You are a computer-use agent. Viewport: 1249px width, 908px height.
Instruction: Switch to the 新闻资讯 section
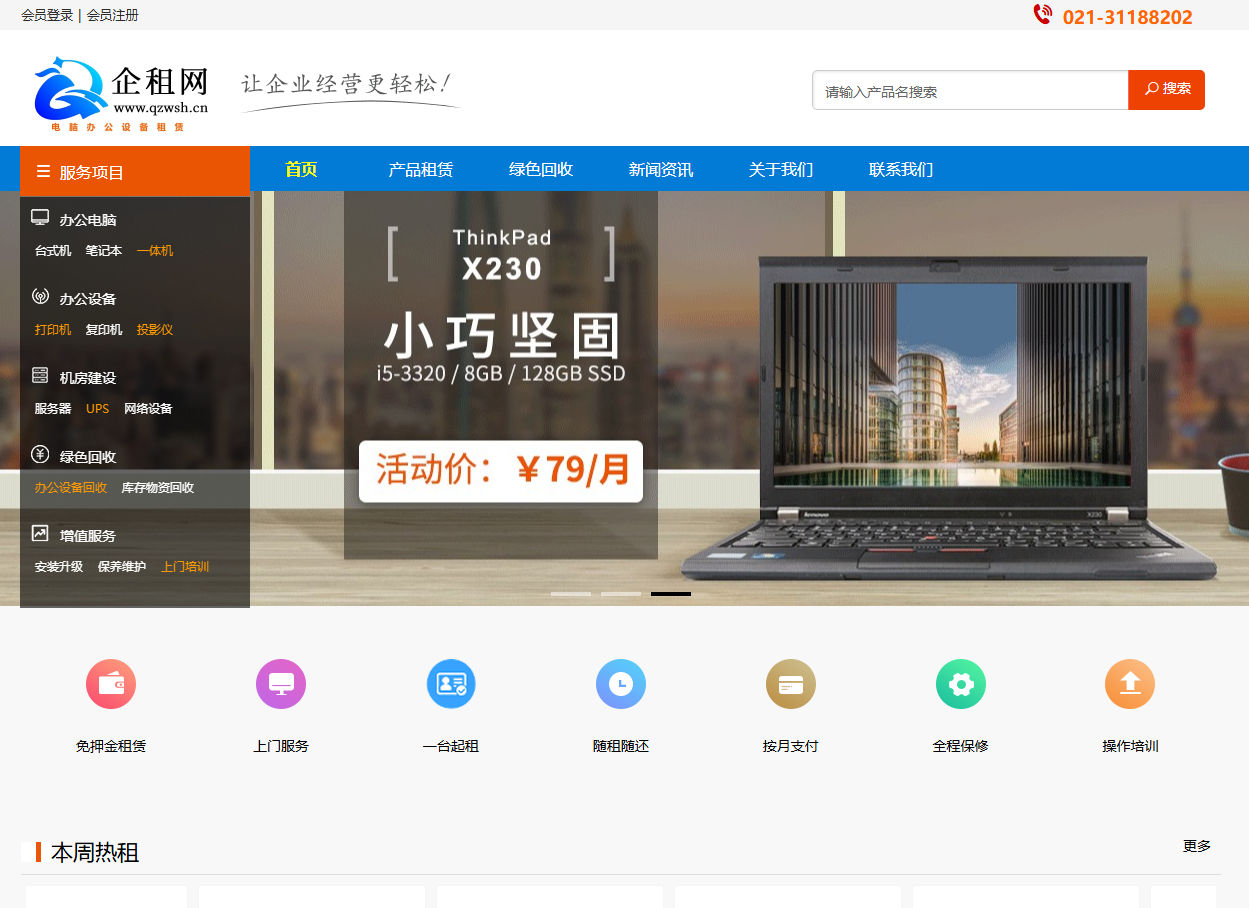point(661,169)
